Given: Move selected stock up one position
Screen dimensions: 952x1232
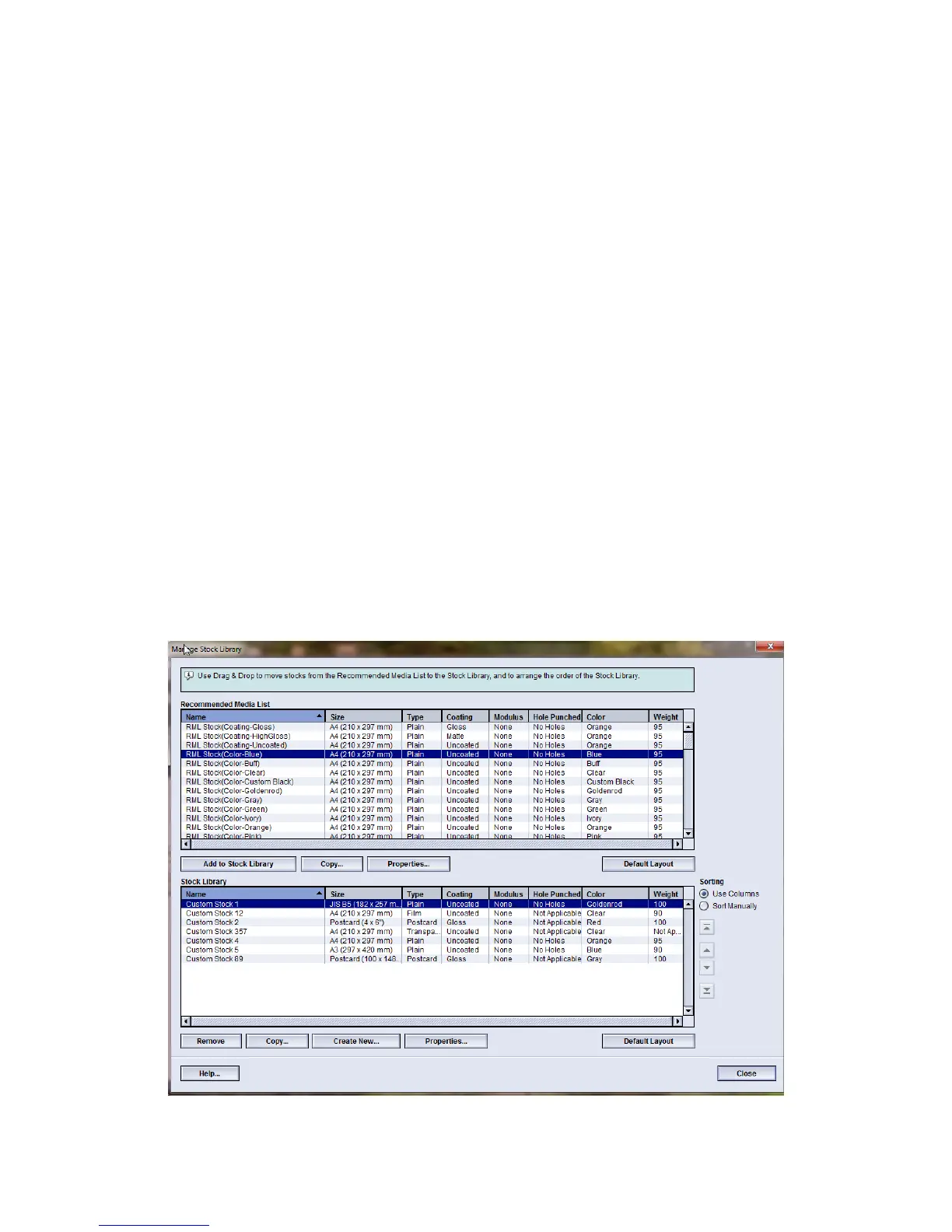Looking at the screenshot, I should point(706,950).
